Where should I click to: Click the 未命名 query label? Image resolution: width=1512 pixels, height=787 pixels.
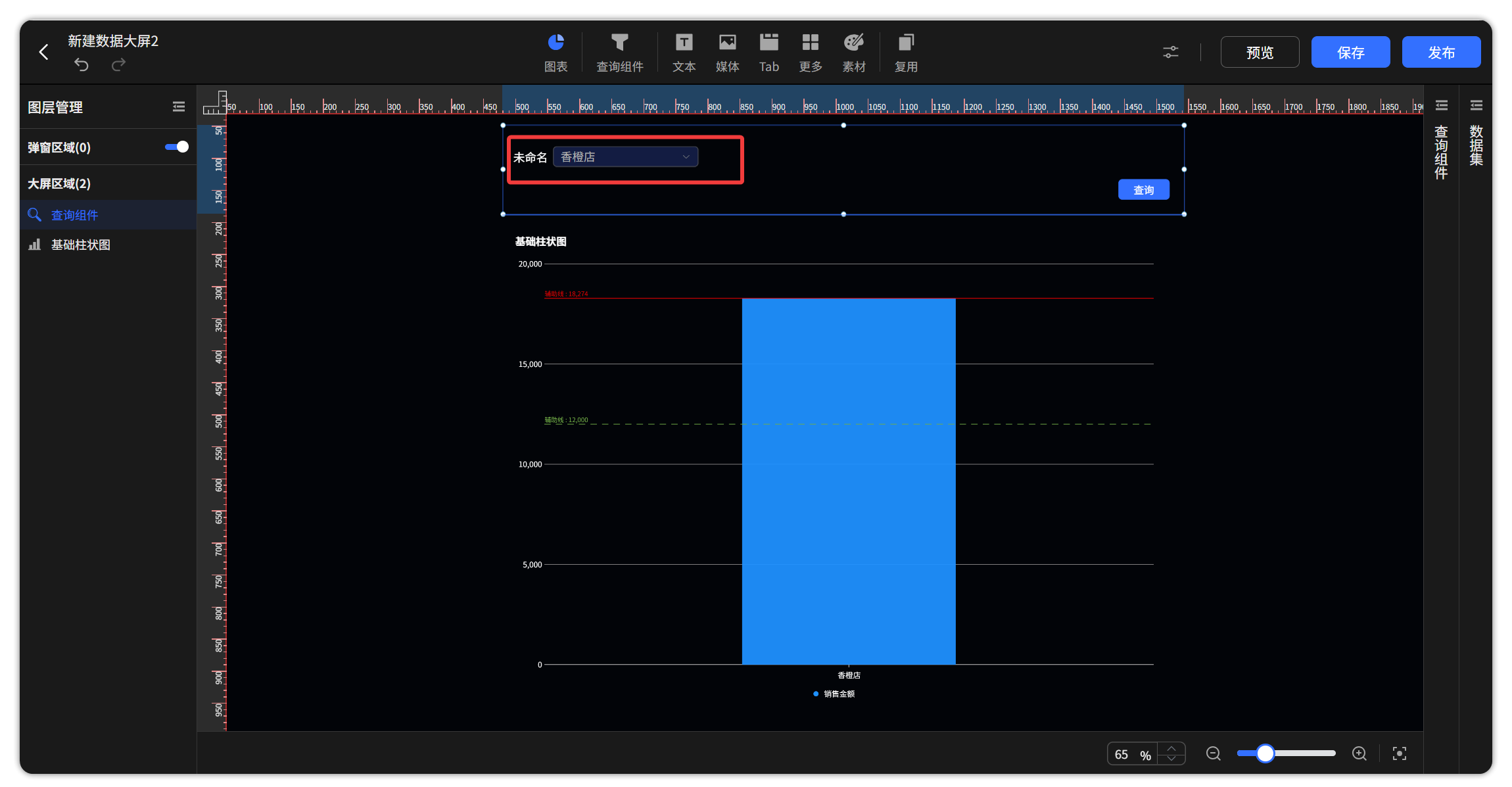click(x=530, y=157)
